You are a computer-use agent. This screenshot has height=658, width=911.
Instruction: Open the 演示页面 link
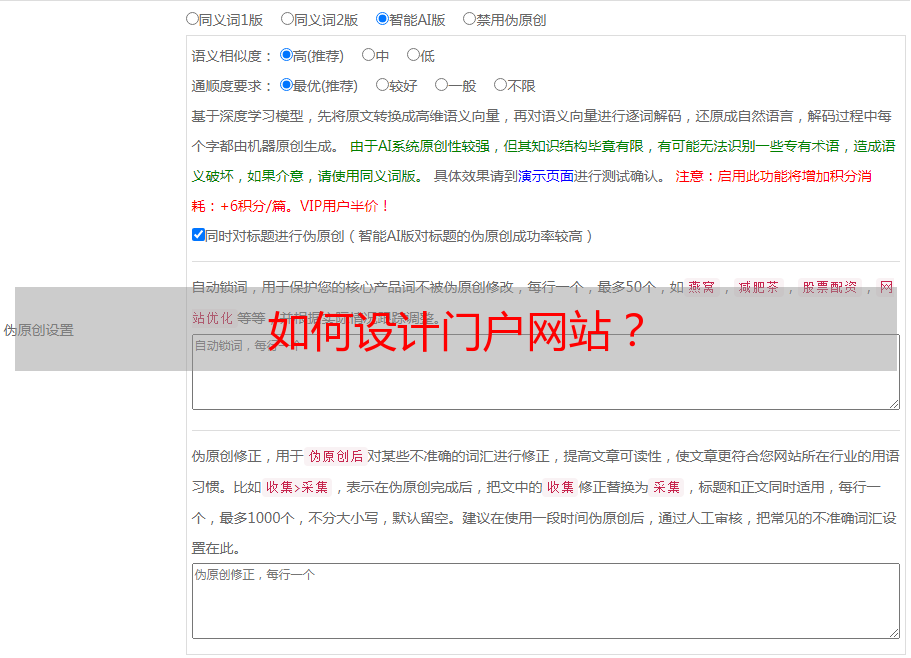(546, 176)
